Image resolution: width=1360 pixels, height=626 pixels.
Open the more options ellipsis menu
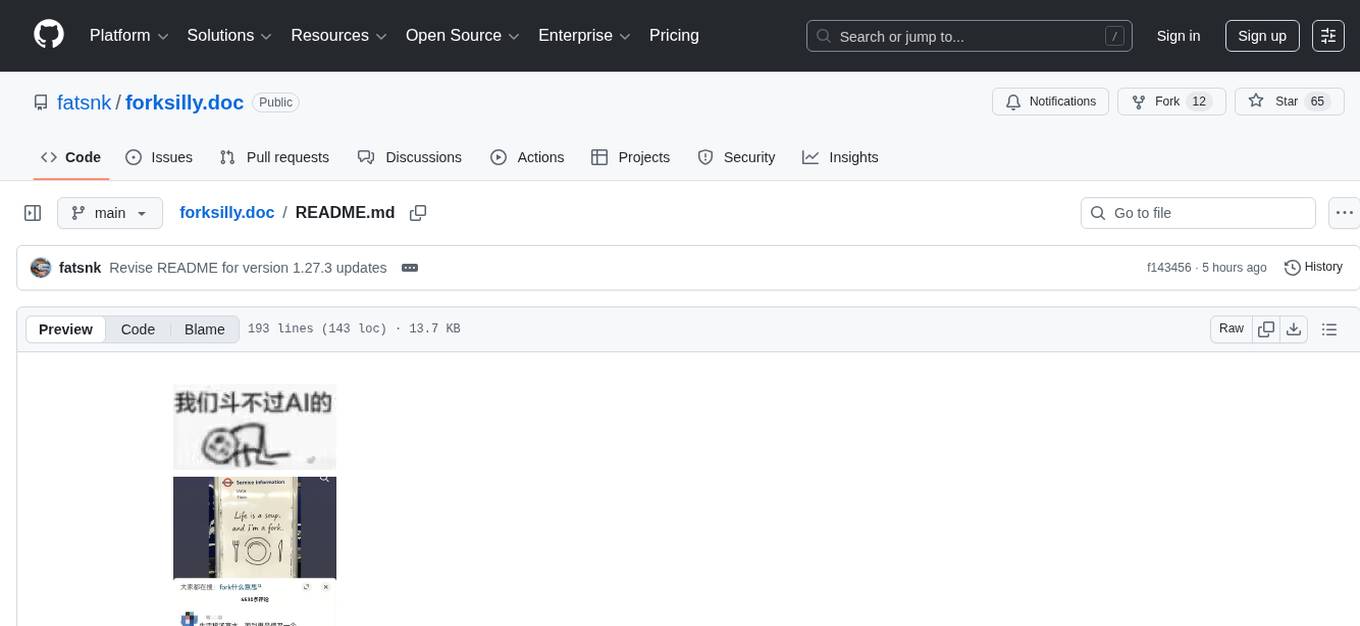point(1344,212)
